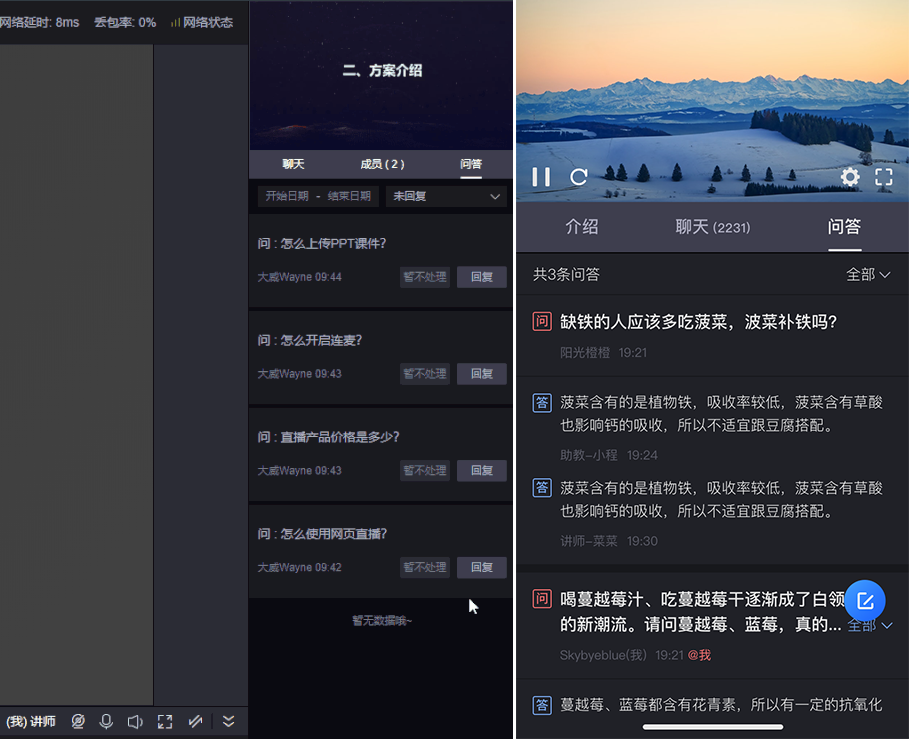Open the 介绍 tab

pos(581,227)
